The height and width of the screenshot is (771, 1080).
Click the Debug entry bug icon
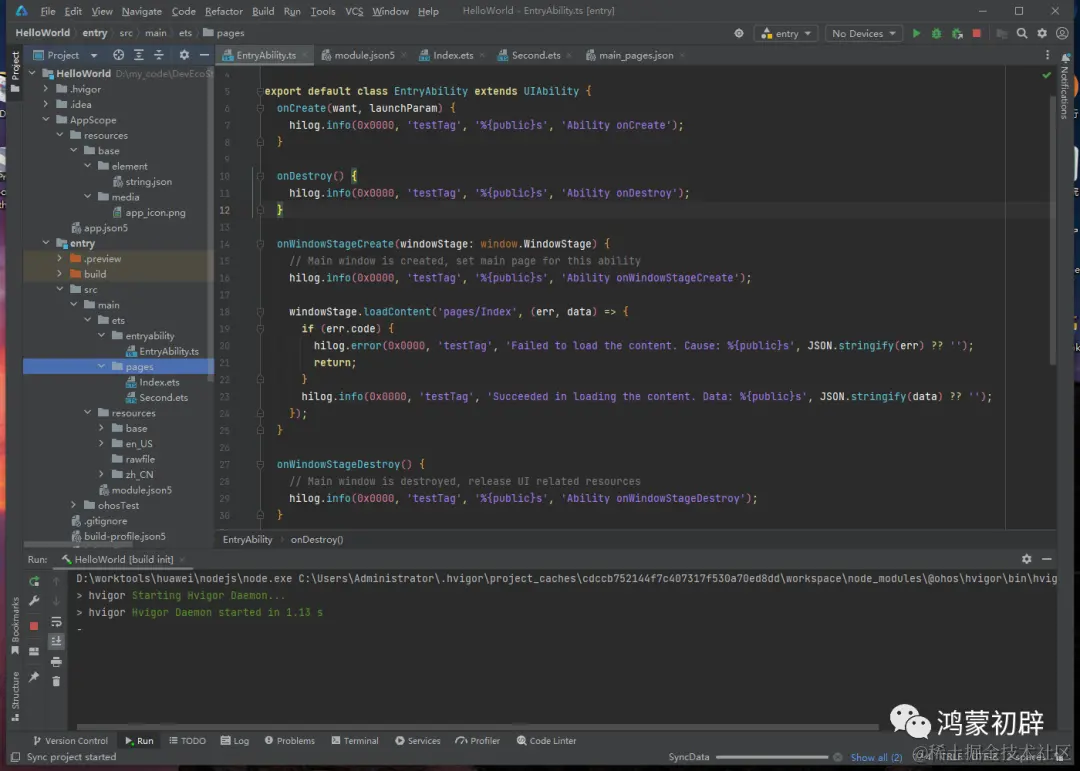936,33
